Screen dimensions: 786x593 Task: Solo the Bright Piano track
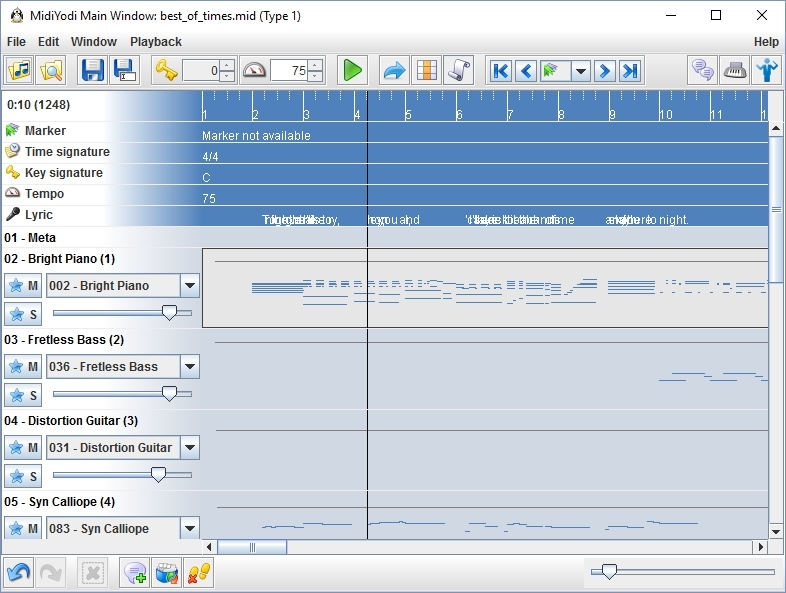(23, 315)
